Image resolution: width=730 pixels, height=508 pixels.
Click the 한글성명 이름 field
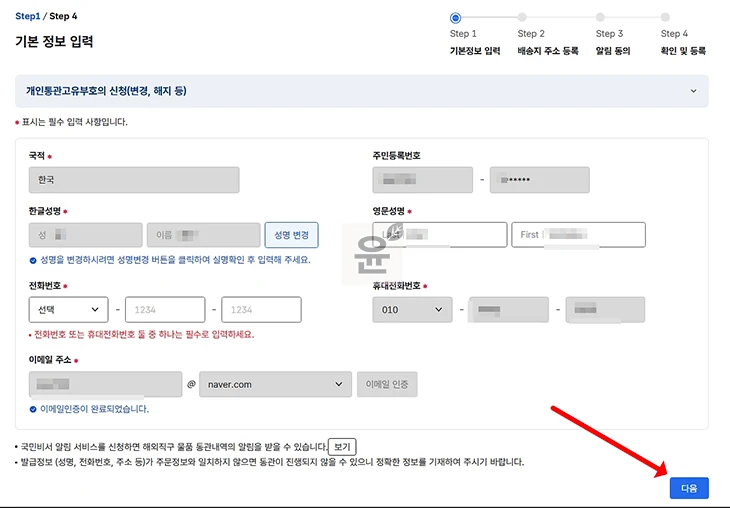203,235
